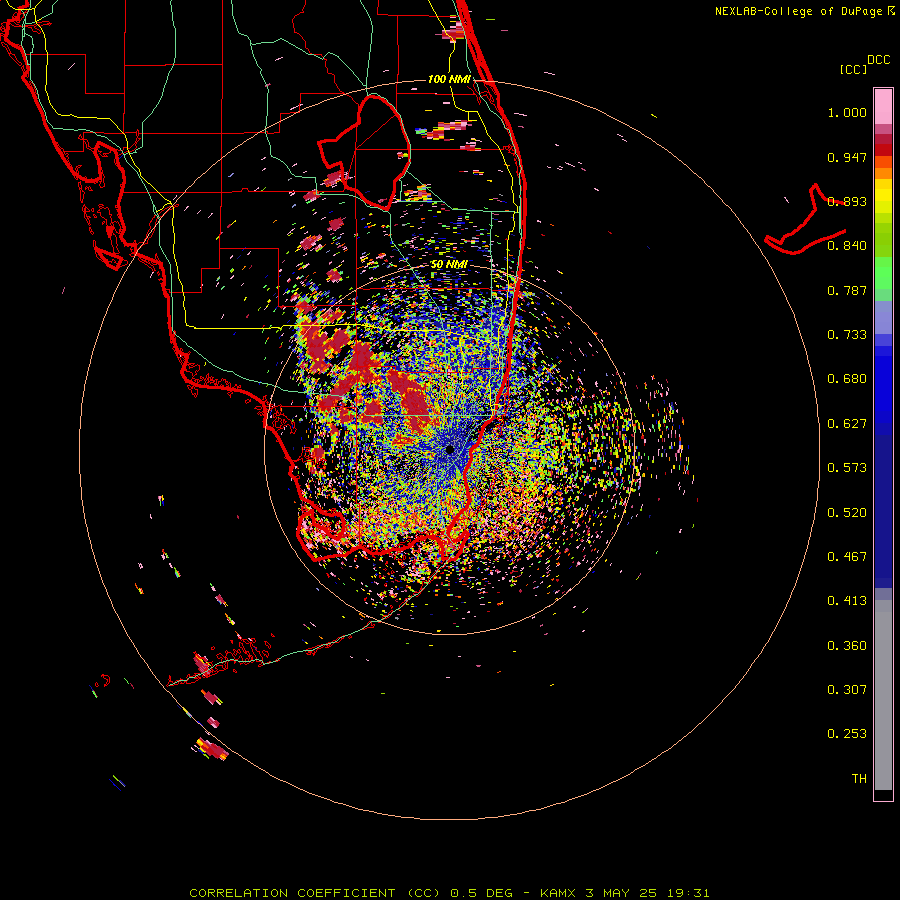Click the 0.947 scale value
The height and width of the screenshot is (900, 900).
847,157
